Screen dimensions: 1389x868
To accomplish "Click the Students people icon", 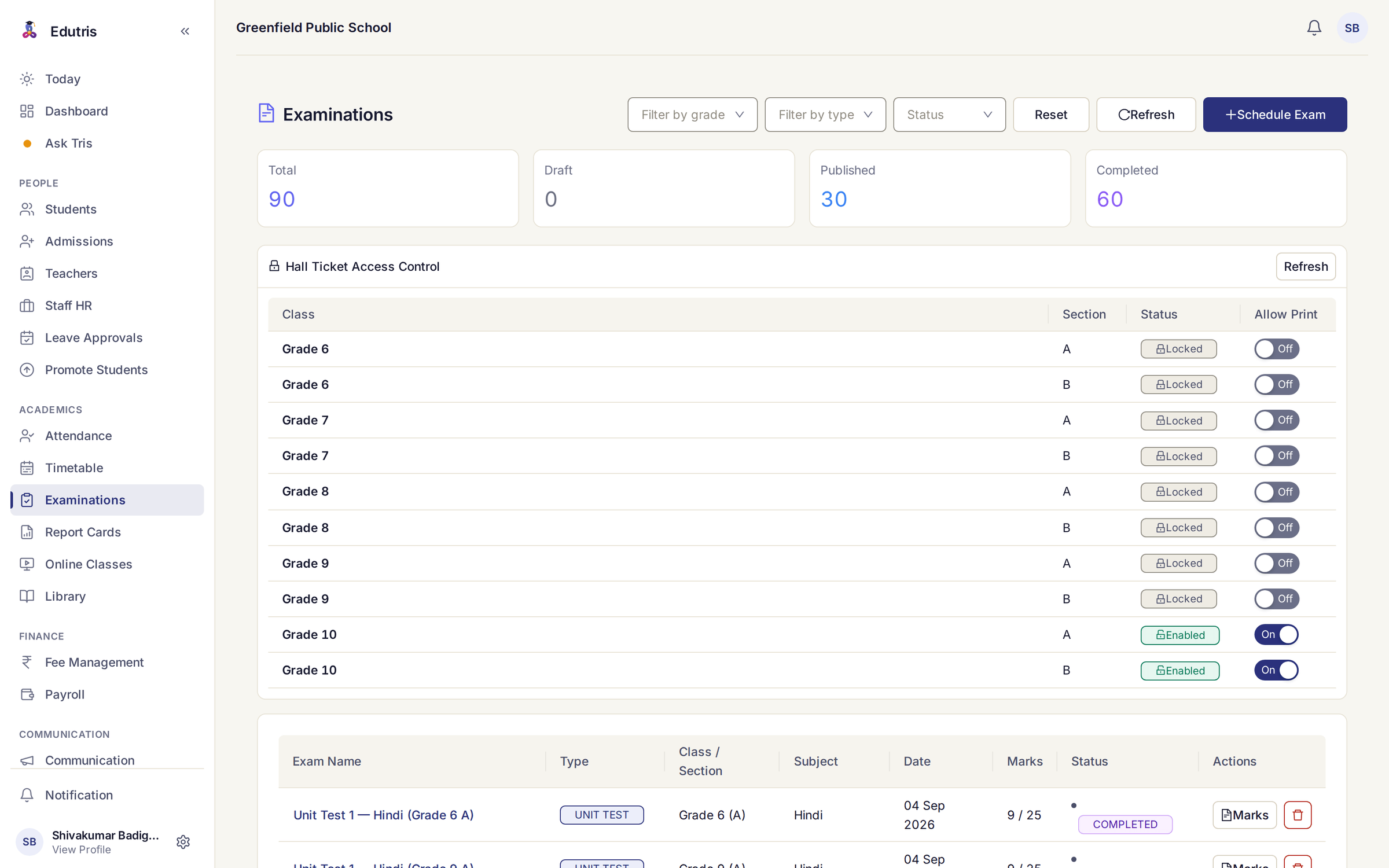I will pyautogui.click(x=27, y=209).
